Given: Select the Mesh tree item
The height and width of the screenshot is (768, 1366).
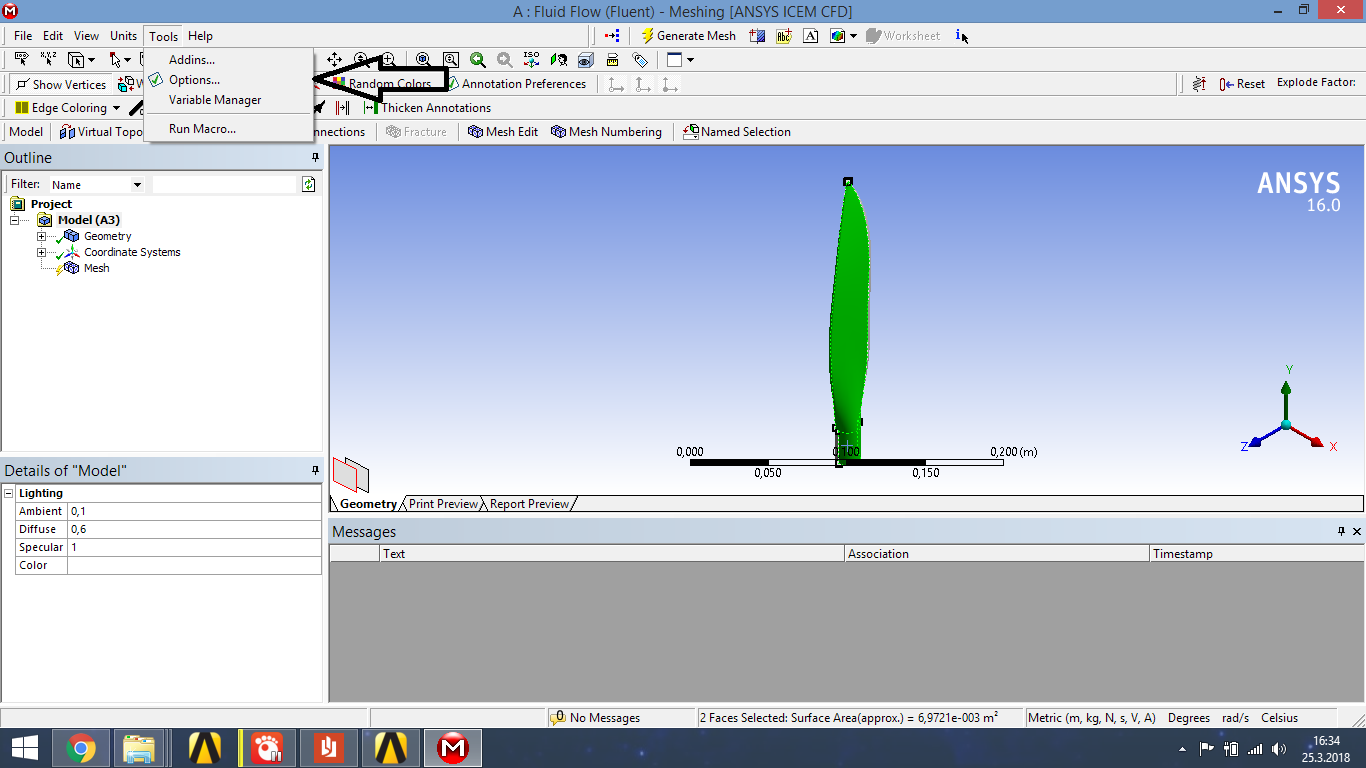Looking at the screenshot, I should click(96, 268).
